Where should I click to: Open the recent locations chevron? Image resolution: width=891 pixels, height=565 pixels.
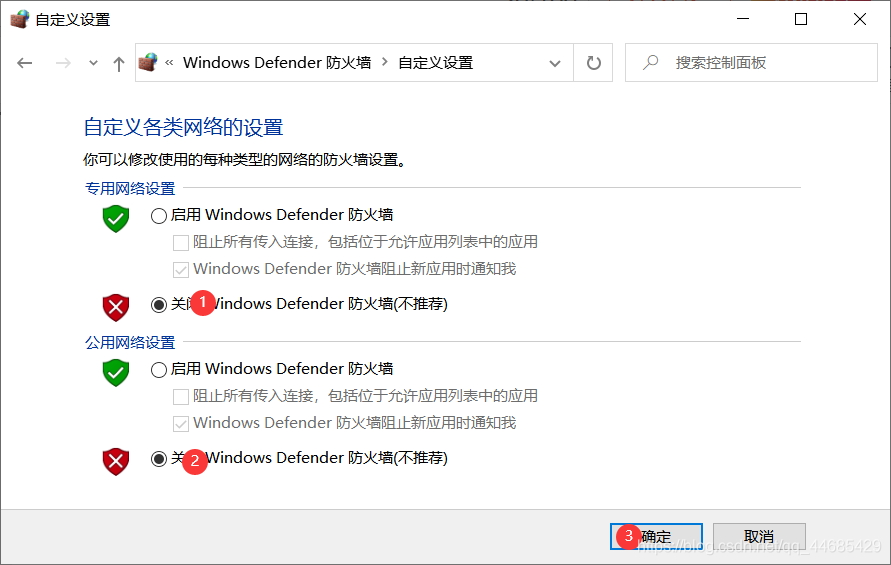93,63
